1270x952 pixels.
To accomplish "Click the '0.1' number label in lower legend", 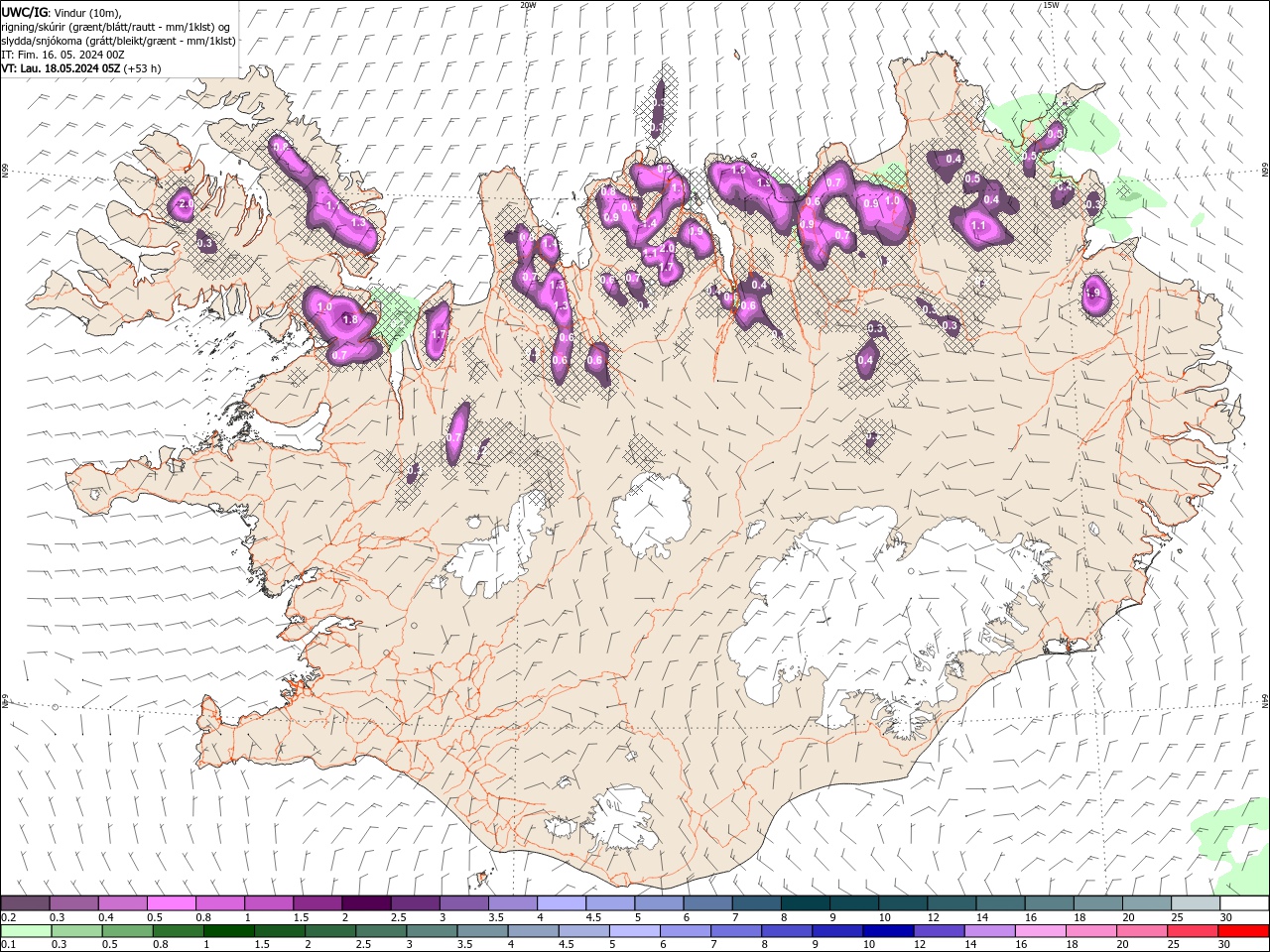I will pos(8,945).
